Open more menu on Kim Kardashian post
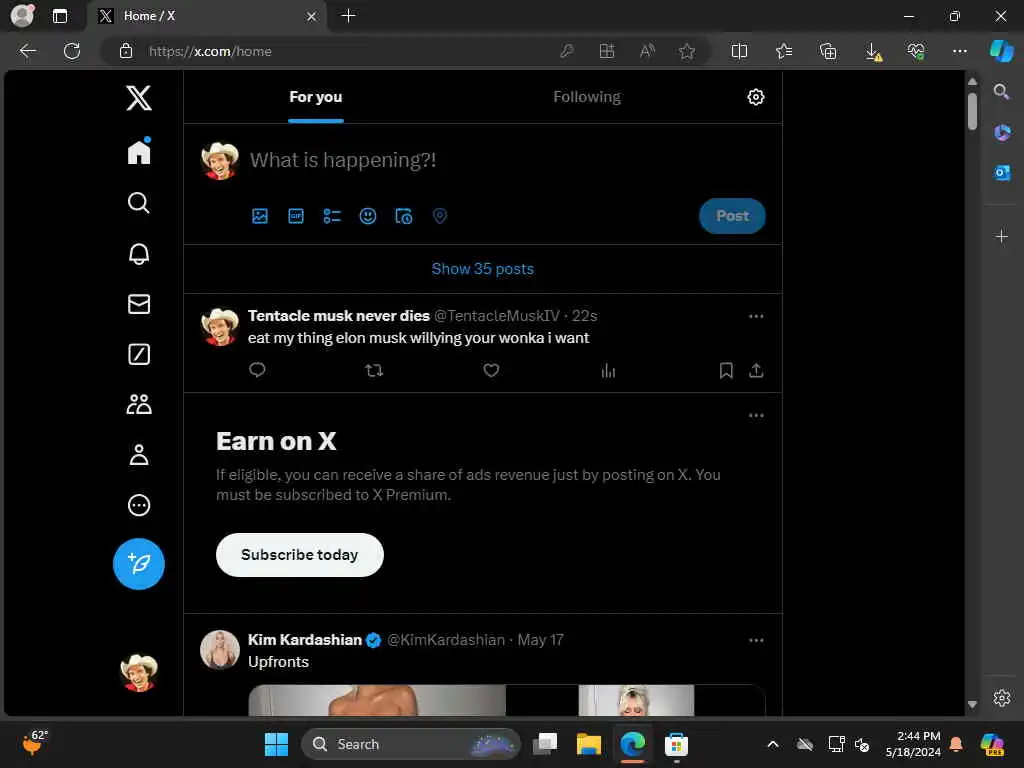This screenshot has height=768, width=1024. click(756, 640)
